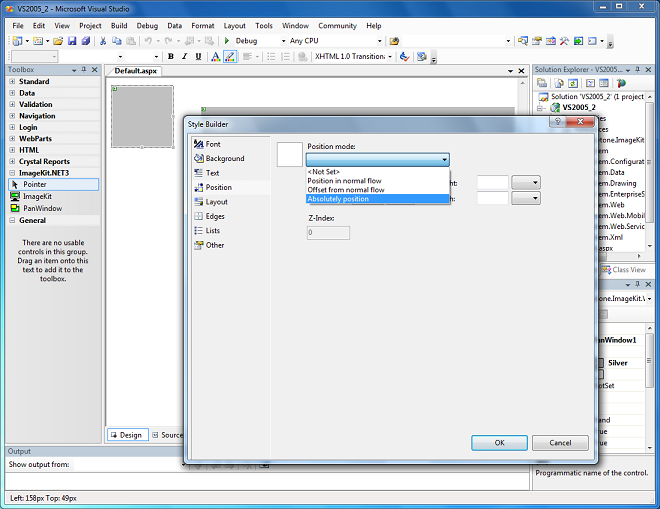The image size is (660, 509).
Task: Click the Save toolbar icon
Action: (72, 41)
